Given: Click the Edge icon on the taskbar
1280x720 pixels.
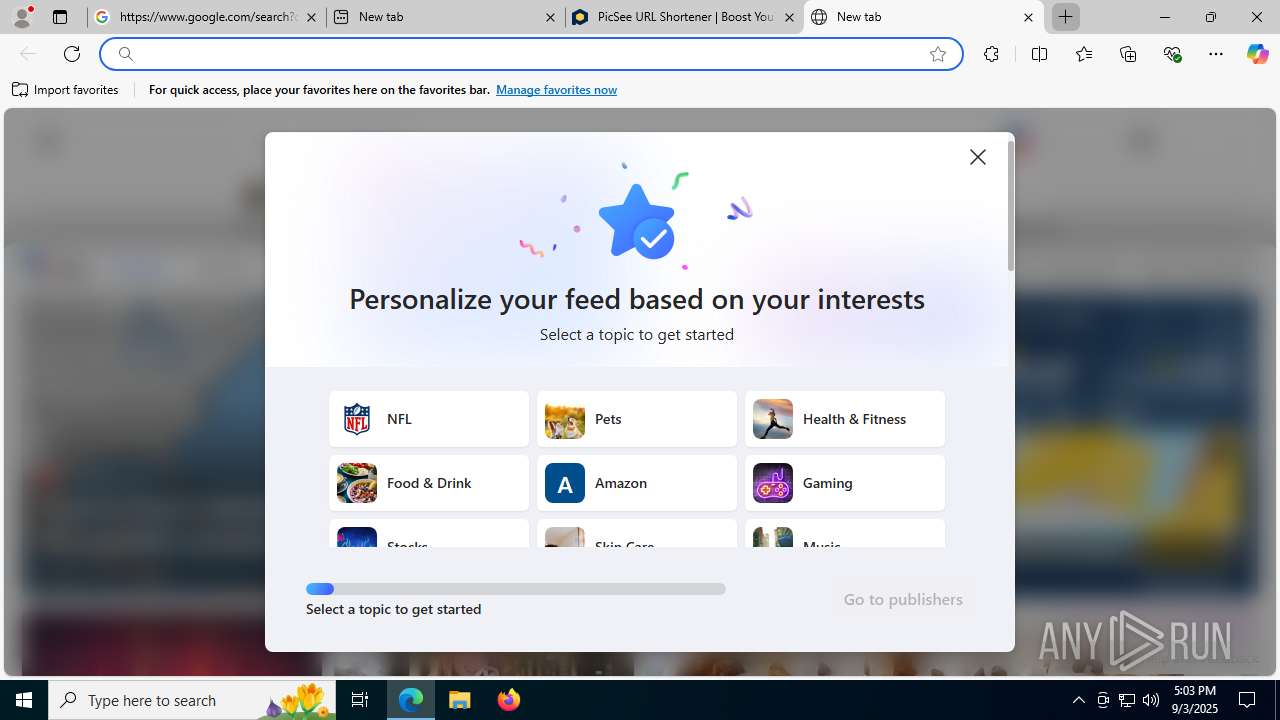Looking at the screenshot, I should point(411,700).
